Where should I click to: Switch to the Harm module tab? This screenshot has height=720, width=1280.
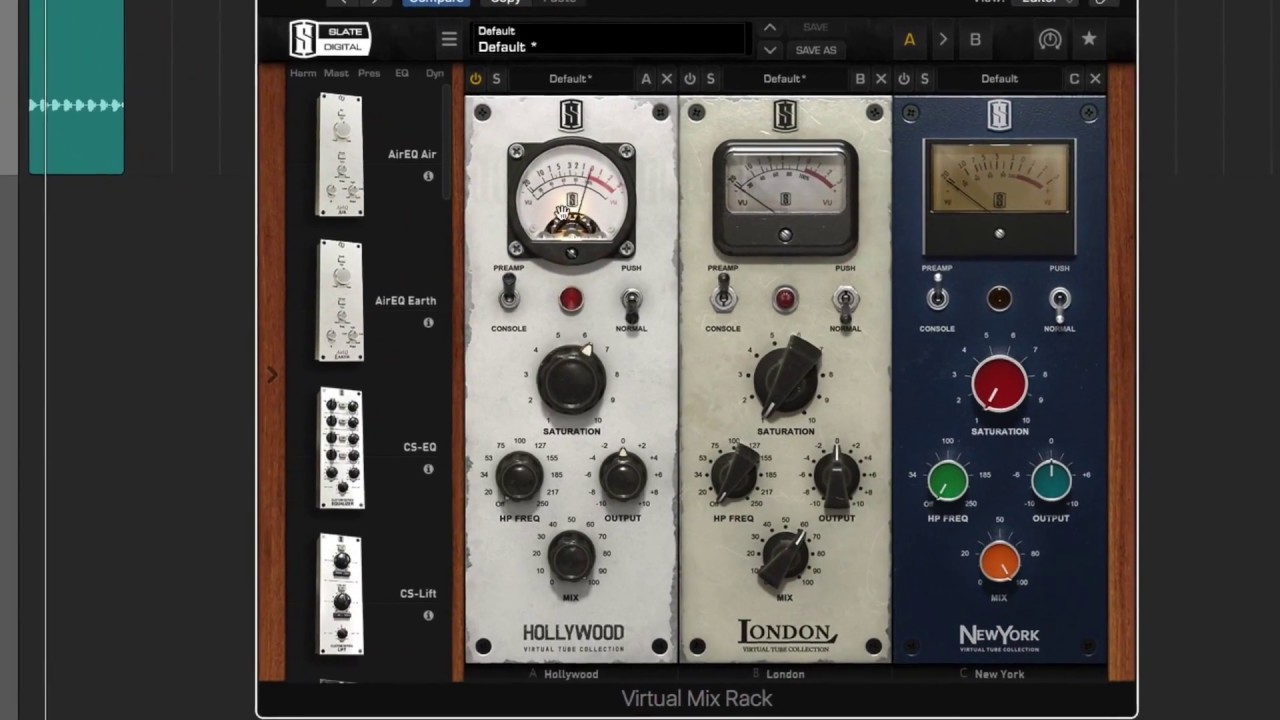pos(303,73)
